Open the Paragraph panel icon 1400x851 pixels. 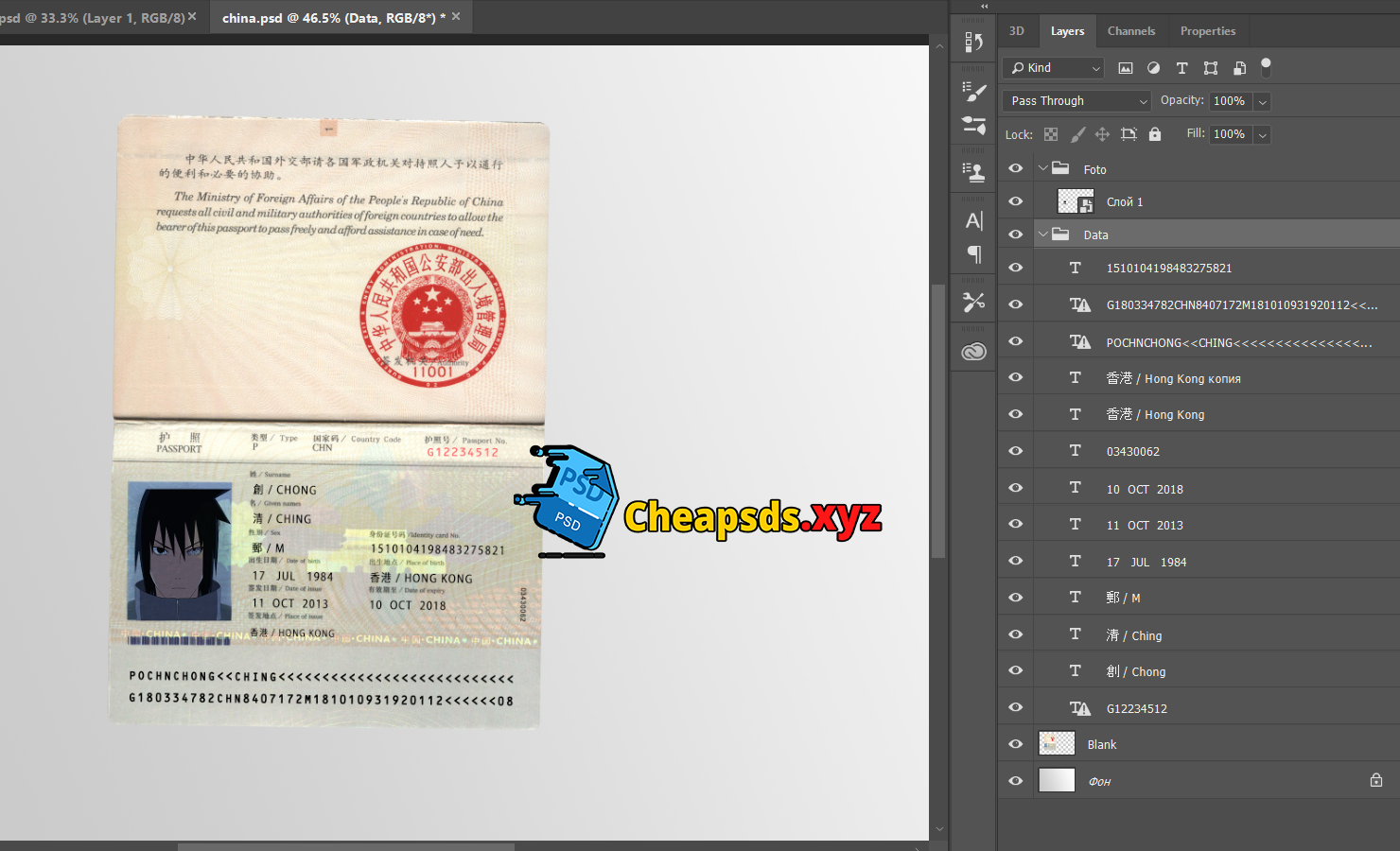[x=973, y=254]
